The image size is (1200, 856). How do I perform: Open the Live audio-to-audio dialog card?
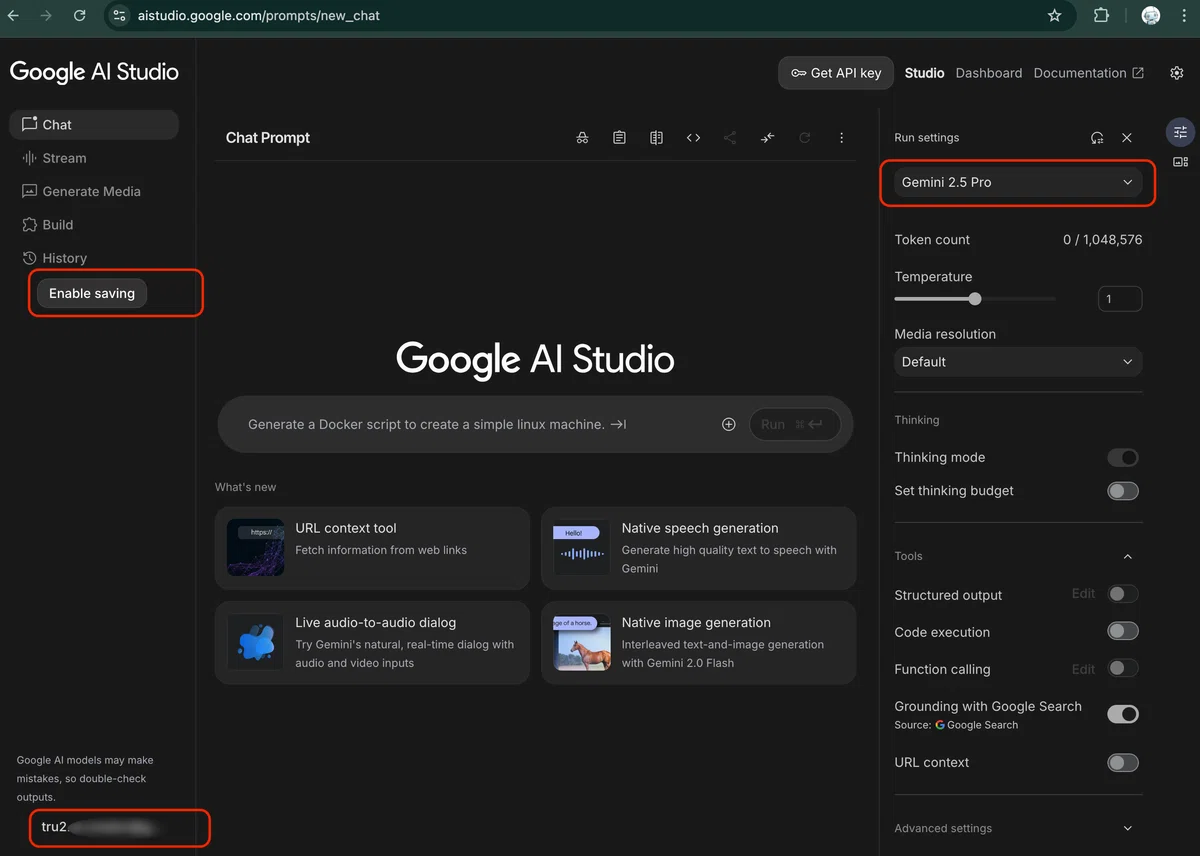[x=372, y=642]
